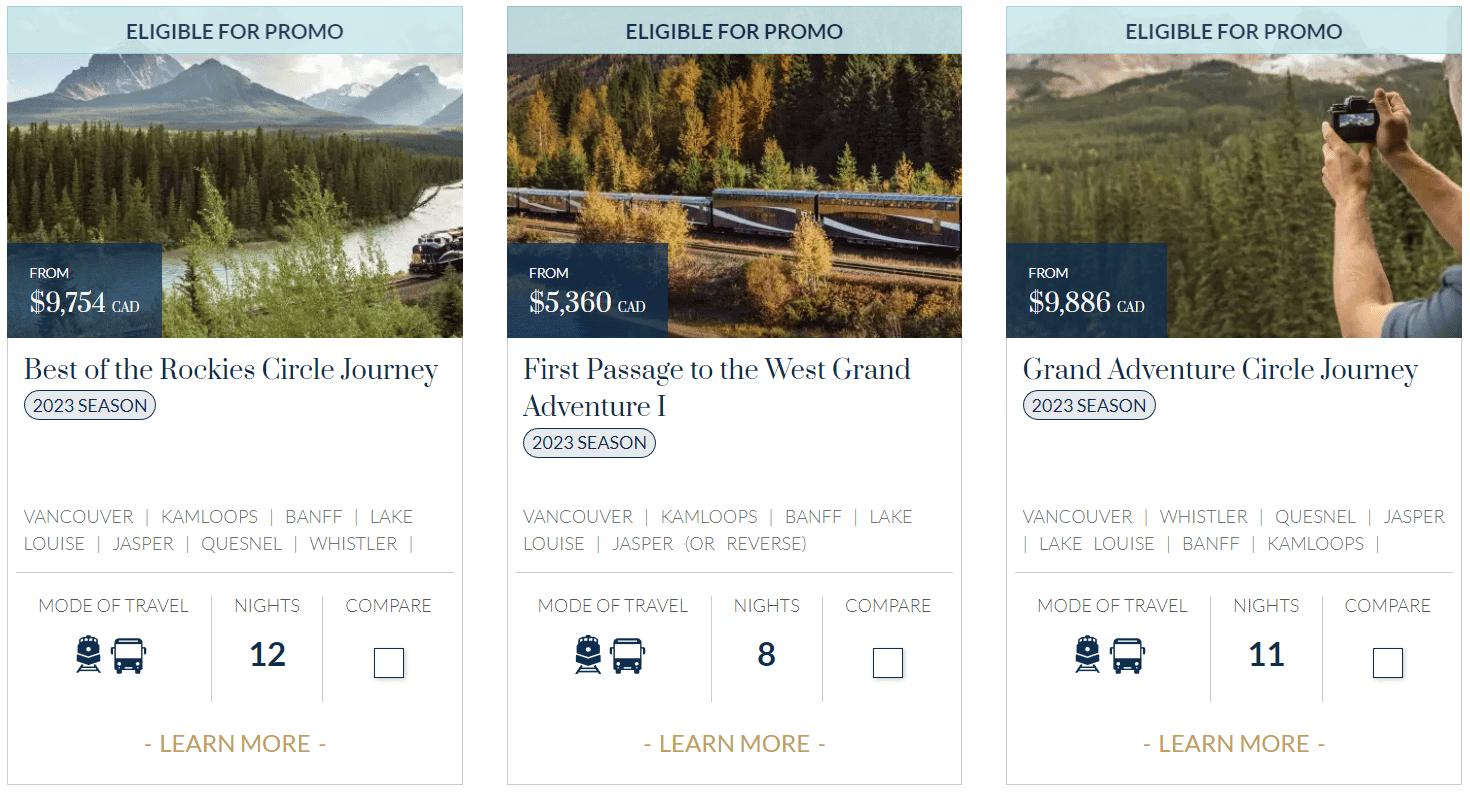The height and width of the screenshot is (793, 1470).
Task: Open Learn More for Grand Adventure Circle Journey
Action: [x=1233, y=744]
